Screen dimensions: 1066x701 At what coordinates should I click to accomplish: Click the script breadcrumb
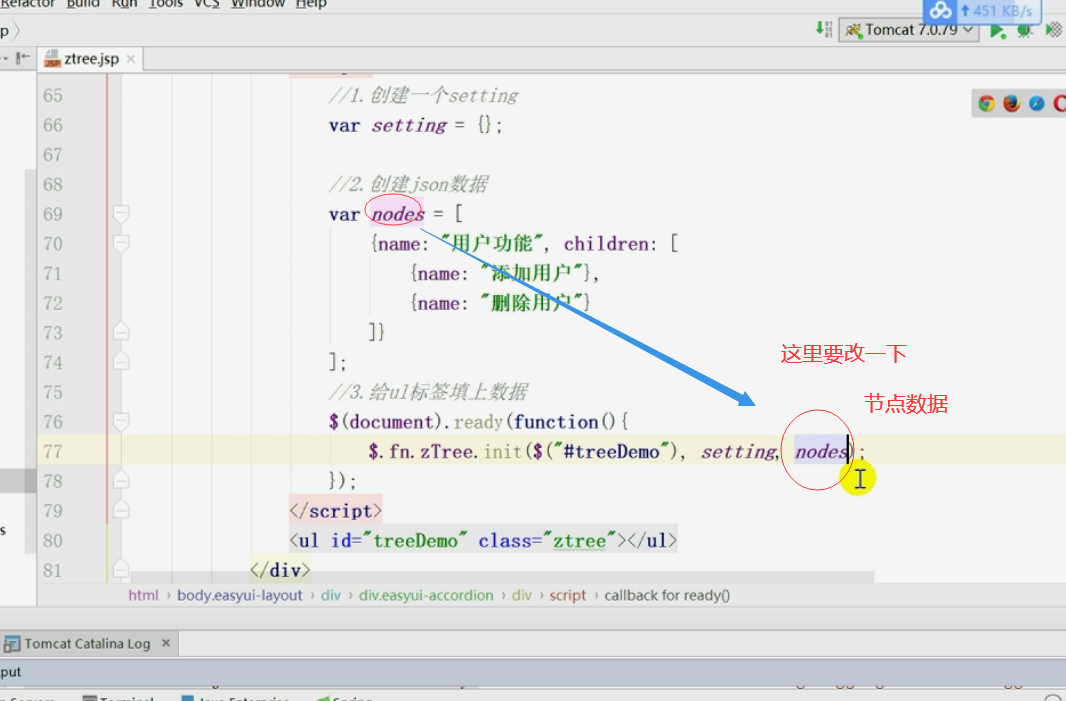click(x=568, y=595)
